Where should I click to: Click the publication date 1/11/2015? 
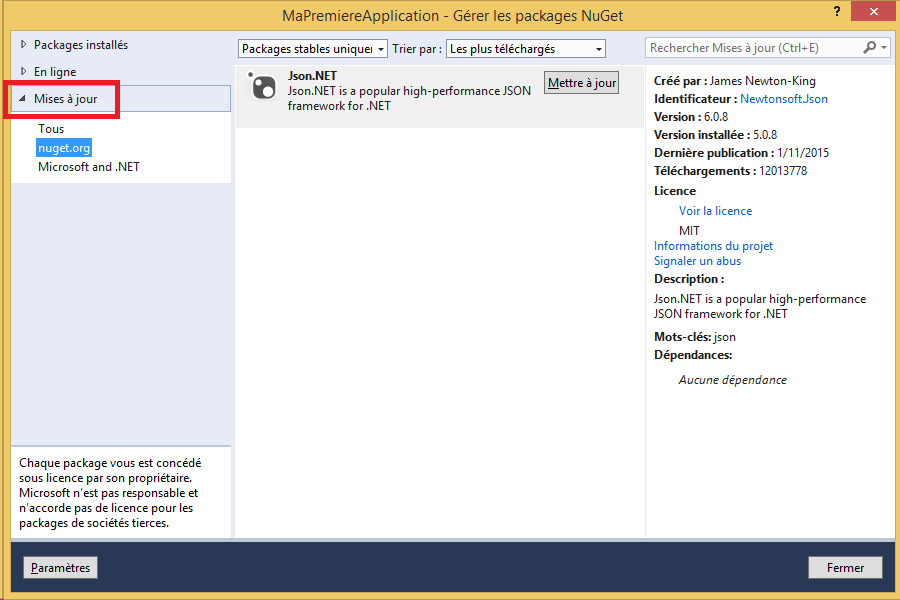(x=803, y=153)
